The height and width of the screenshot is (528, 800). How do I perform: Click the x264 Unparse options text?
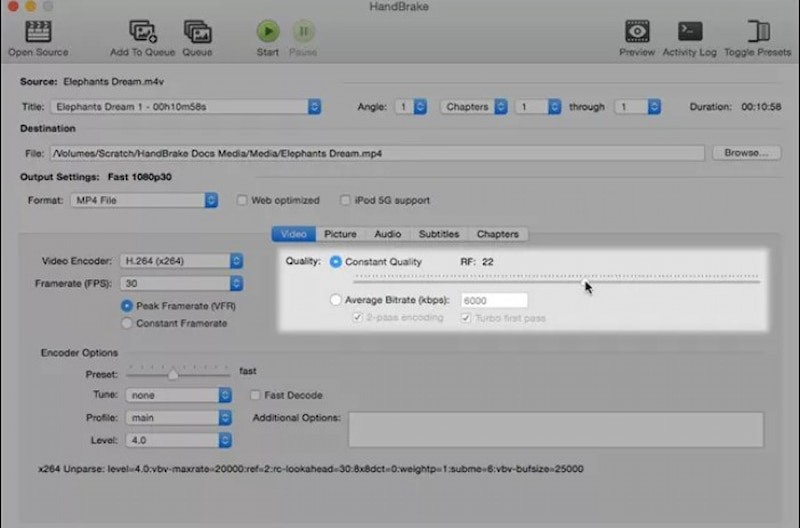coord(311,469)
